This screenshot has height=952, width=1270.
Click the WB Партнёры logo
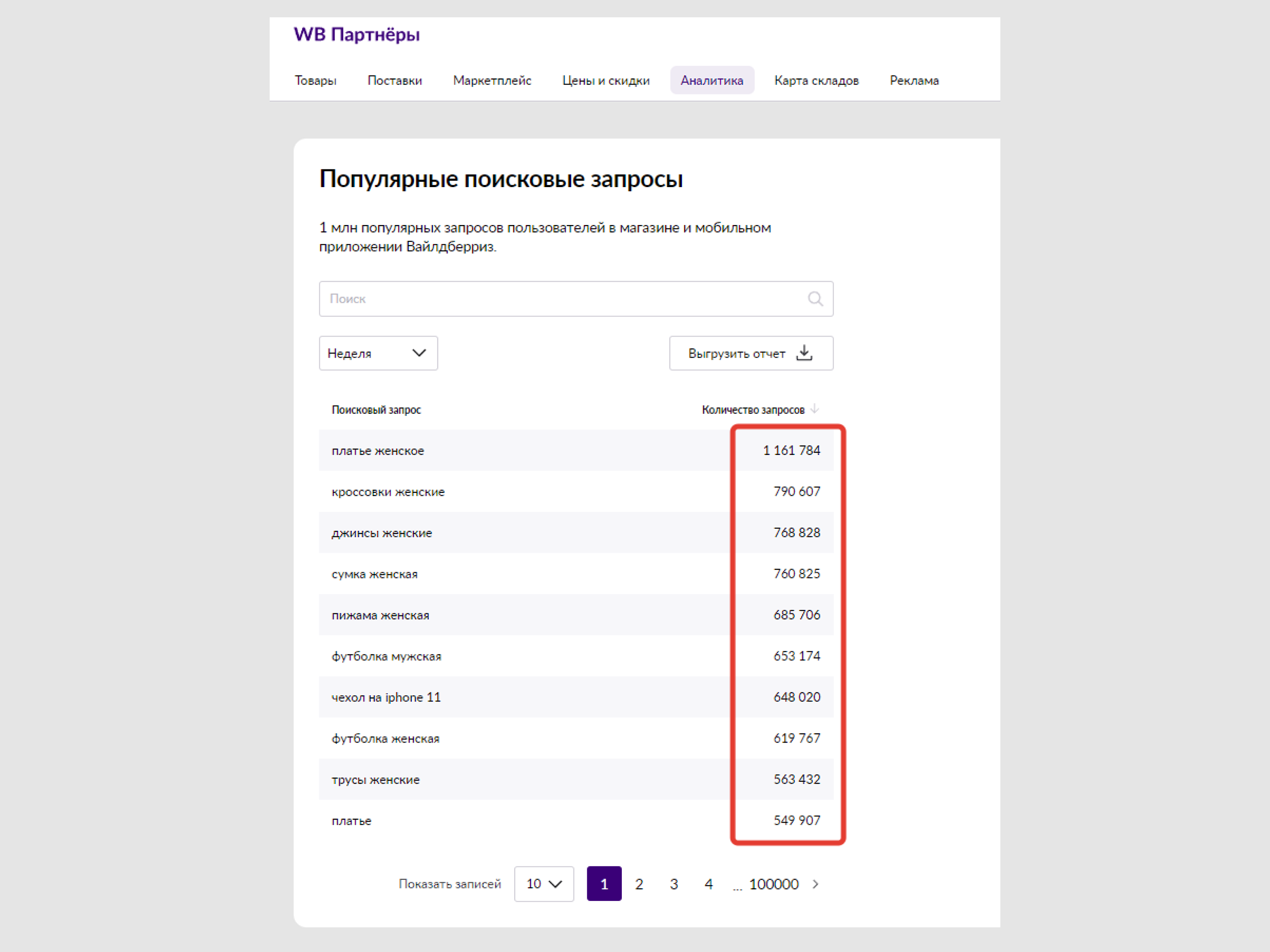tap(357, 35)
